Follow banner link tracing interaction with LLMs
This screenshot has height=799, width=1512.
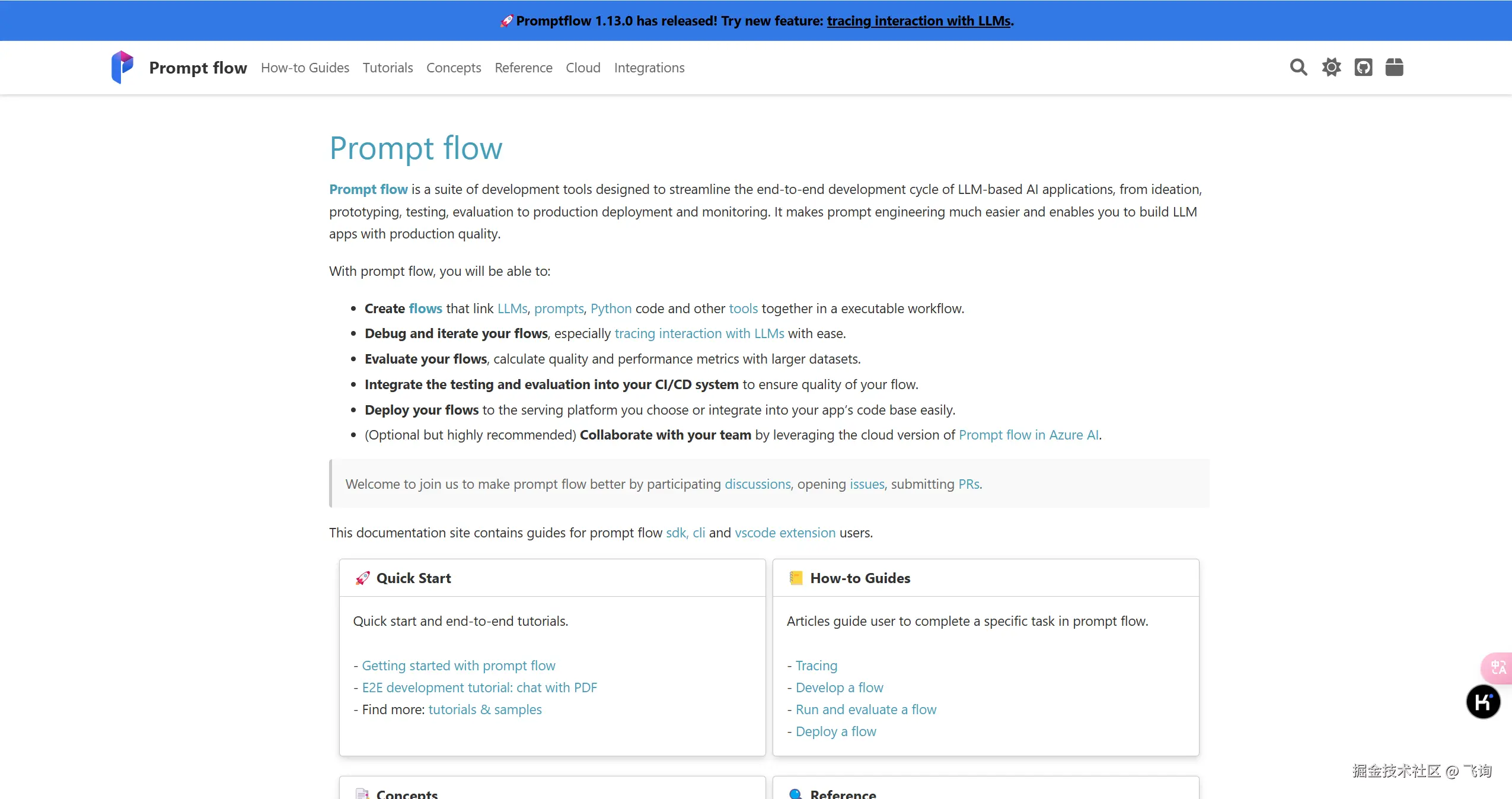pos(918,21)
